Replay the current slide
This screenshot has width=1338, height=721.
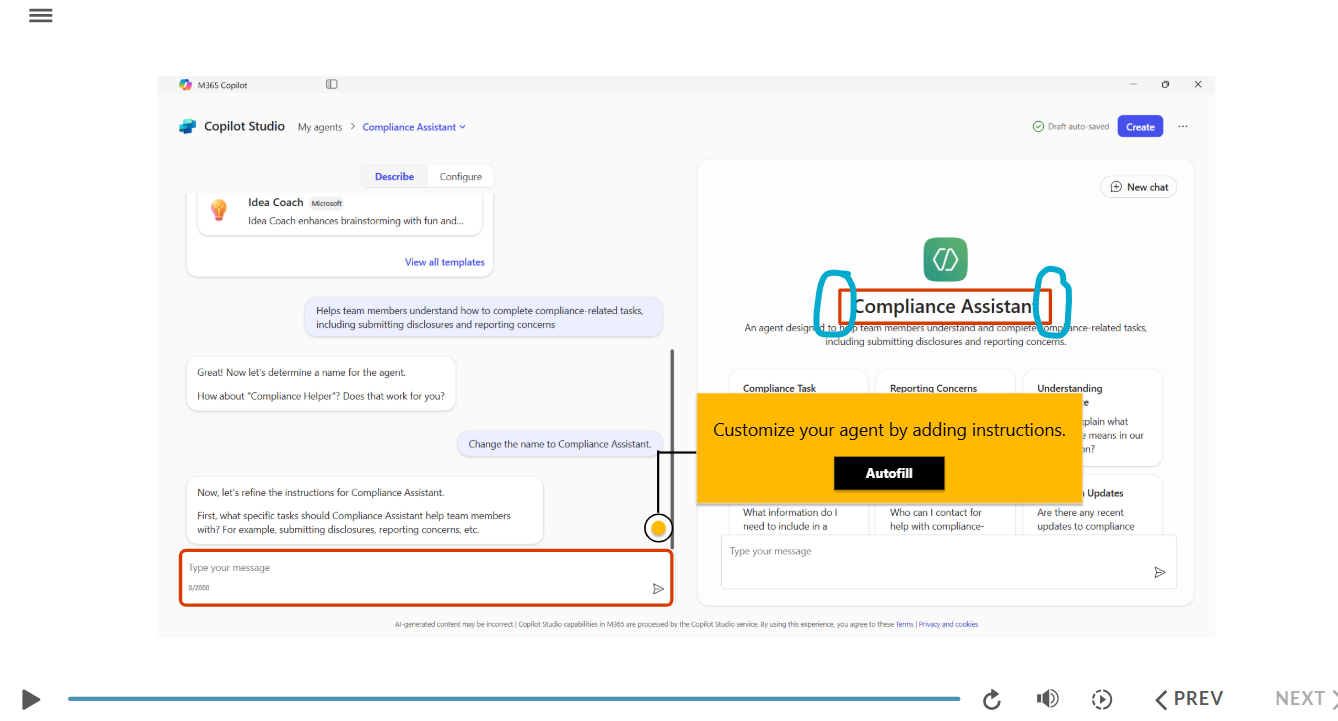pyautogui.click(x=992, y=699)
